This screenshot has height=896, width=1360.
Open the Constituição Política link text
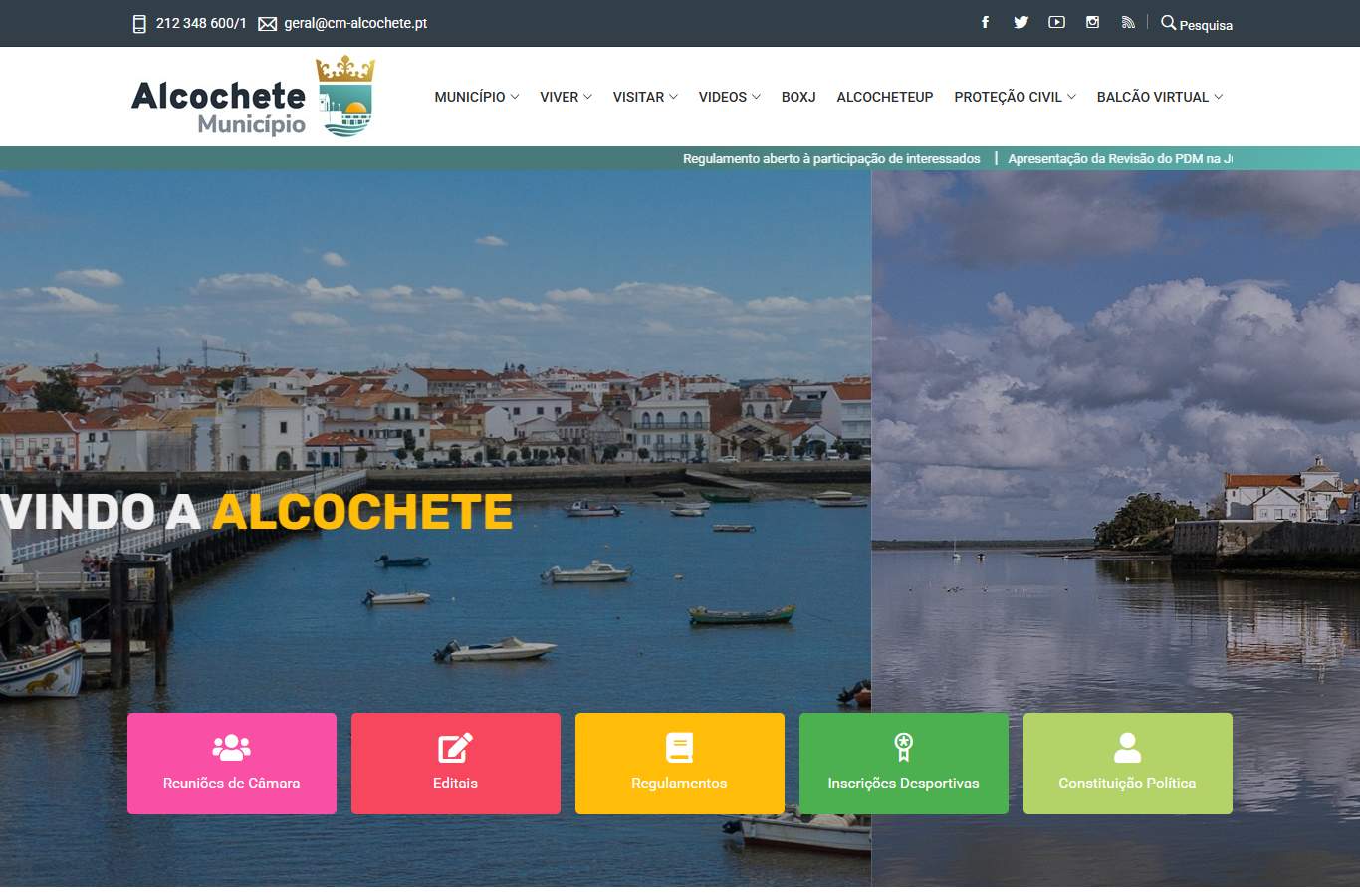tap(1127, 784)
